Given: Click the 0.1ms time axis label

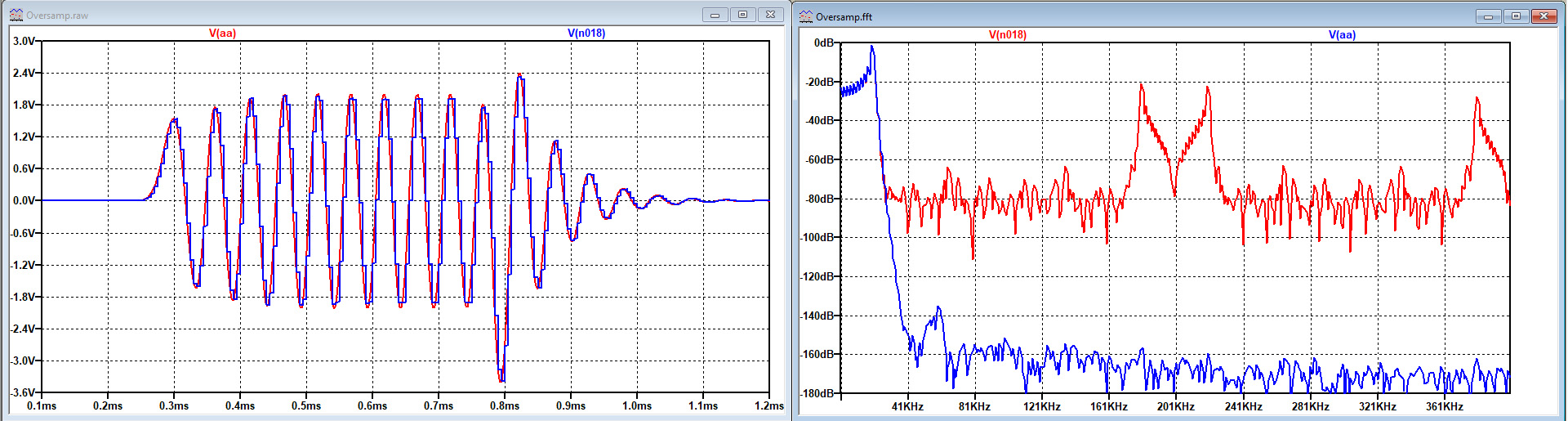Looking at the screenshot, I should (x=42, y=406).
